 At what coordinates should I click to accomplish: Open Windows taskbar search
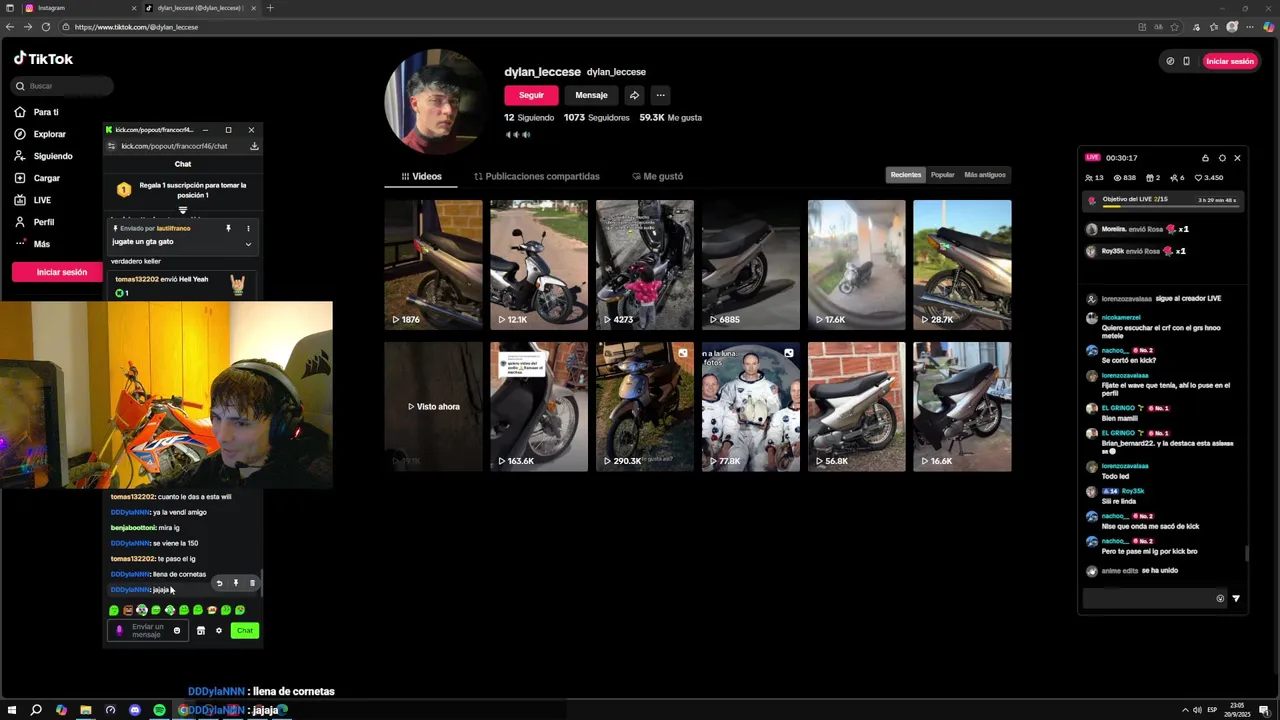tap(36, 710)
